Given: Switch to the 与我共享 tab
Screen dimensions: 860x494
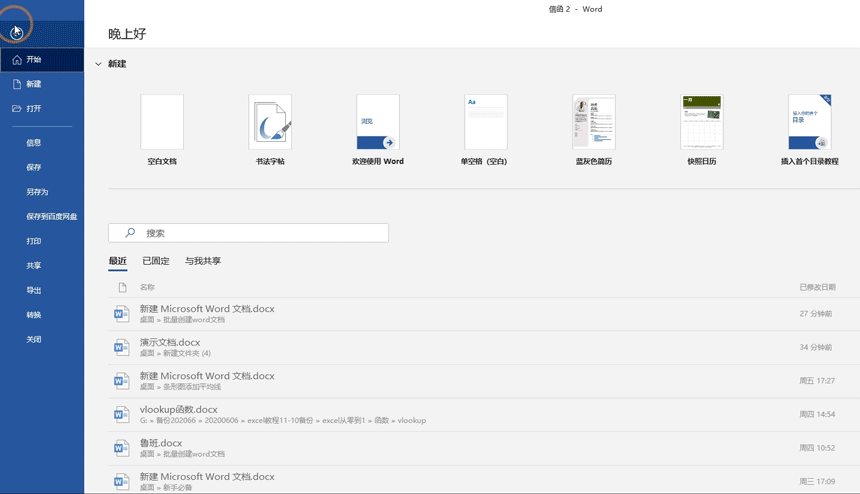Looking at the screenshot, I should click(x=203, y=261).
